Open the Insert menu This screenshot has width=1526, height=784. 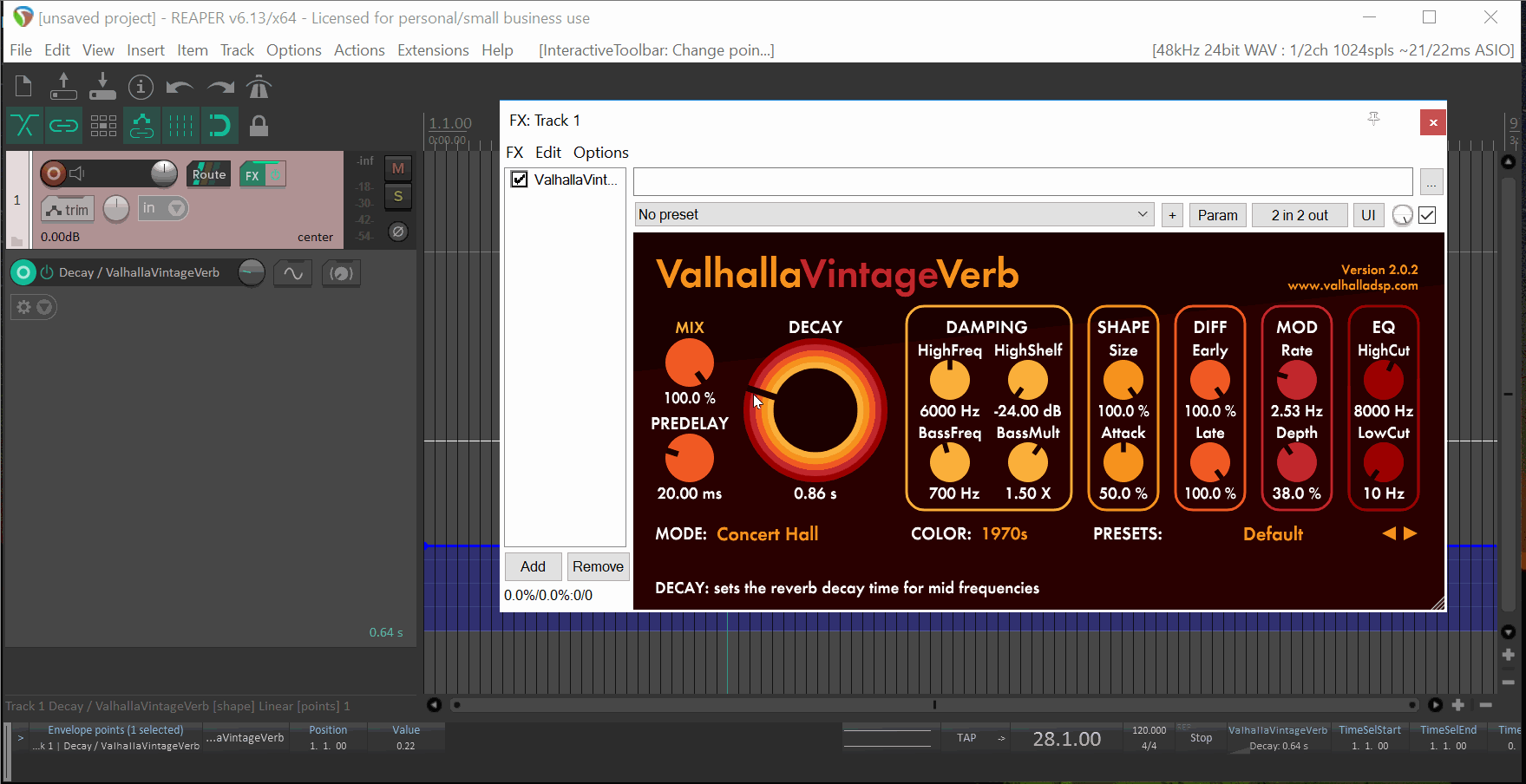[146, 50]
